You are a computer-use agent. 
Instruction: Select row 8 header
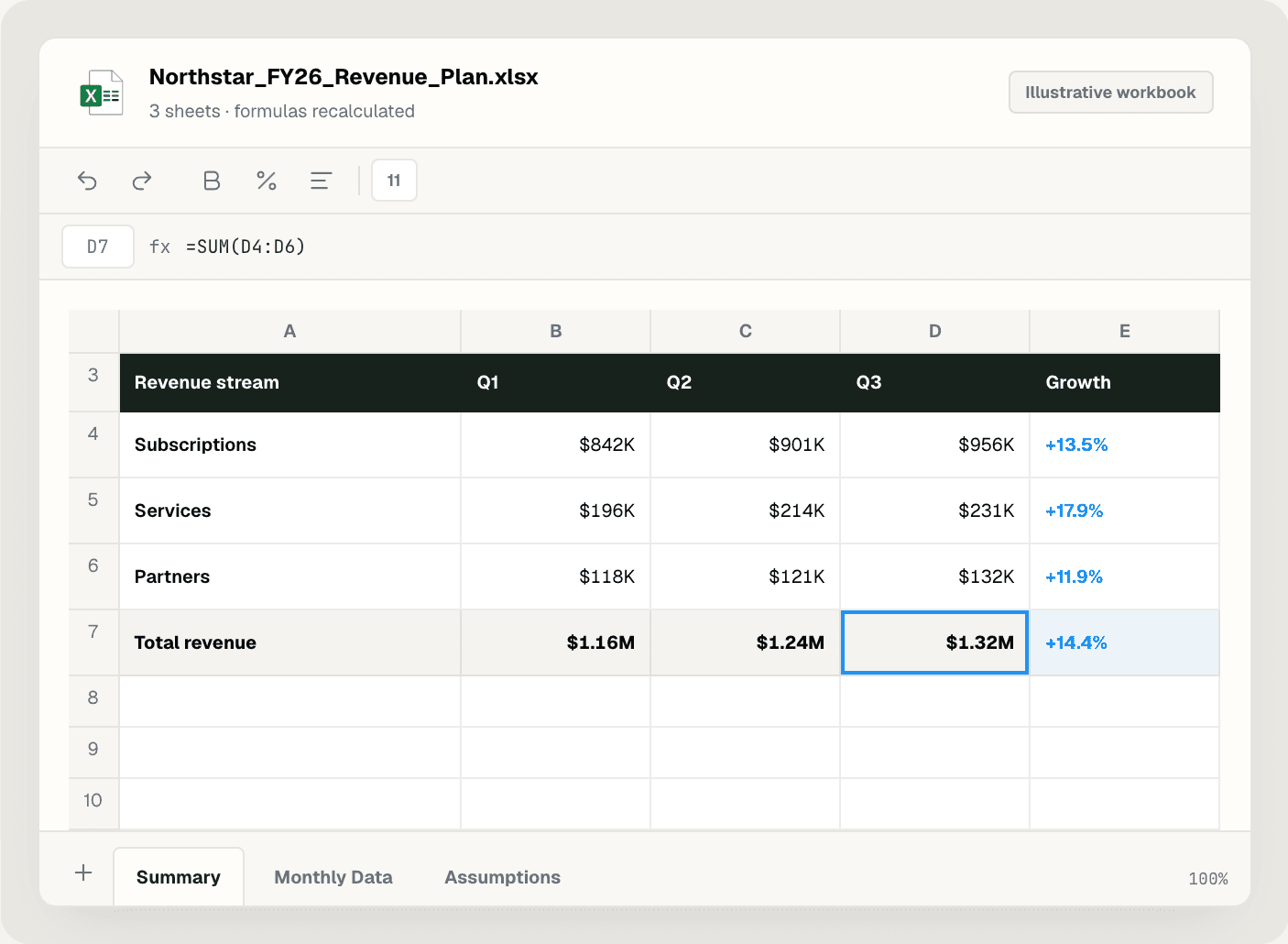[93, 701]
